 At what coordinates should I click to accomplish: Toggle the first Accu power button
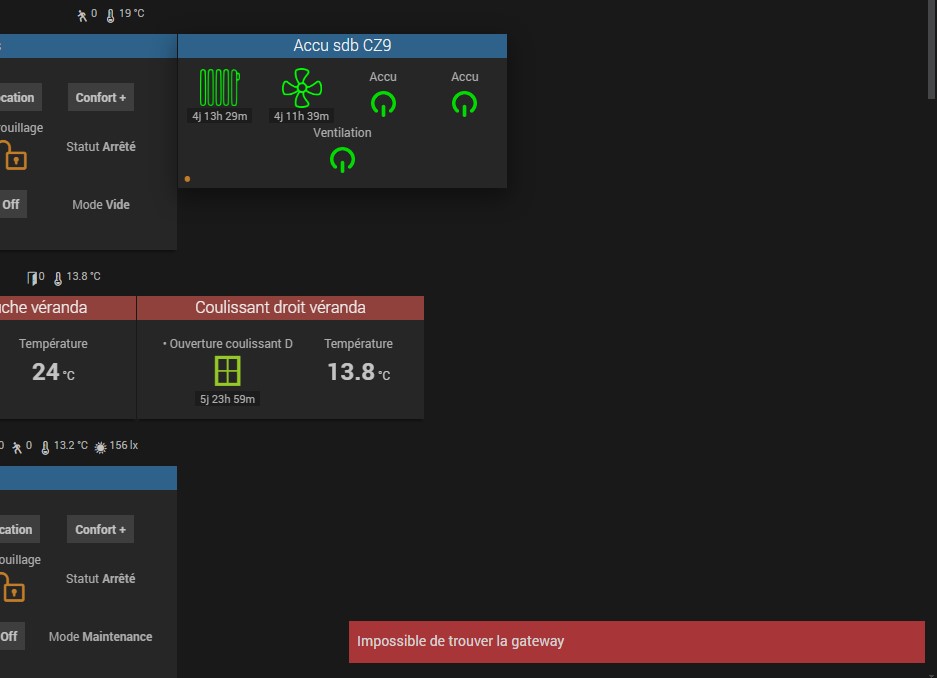click(383, 104)
